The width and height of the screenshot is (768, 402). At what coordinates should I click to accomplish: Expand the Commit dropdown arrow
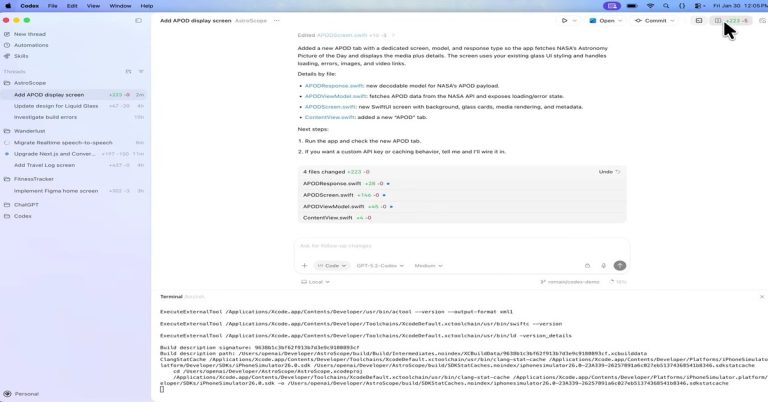(x=672, y=21)
